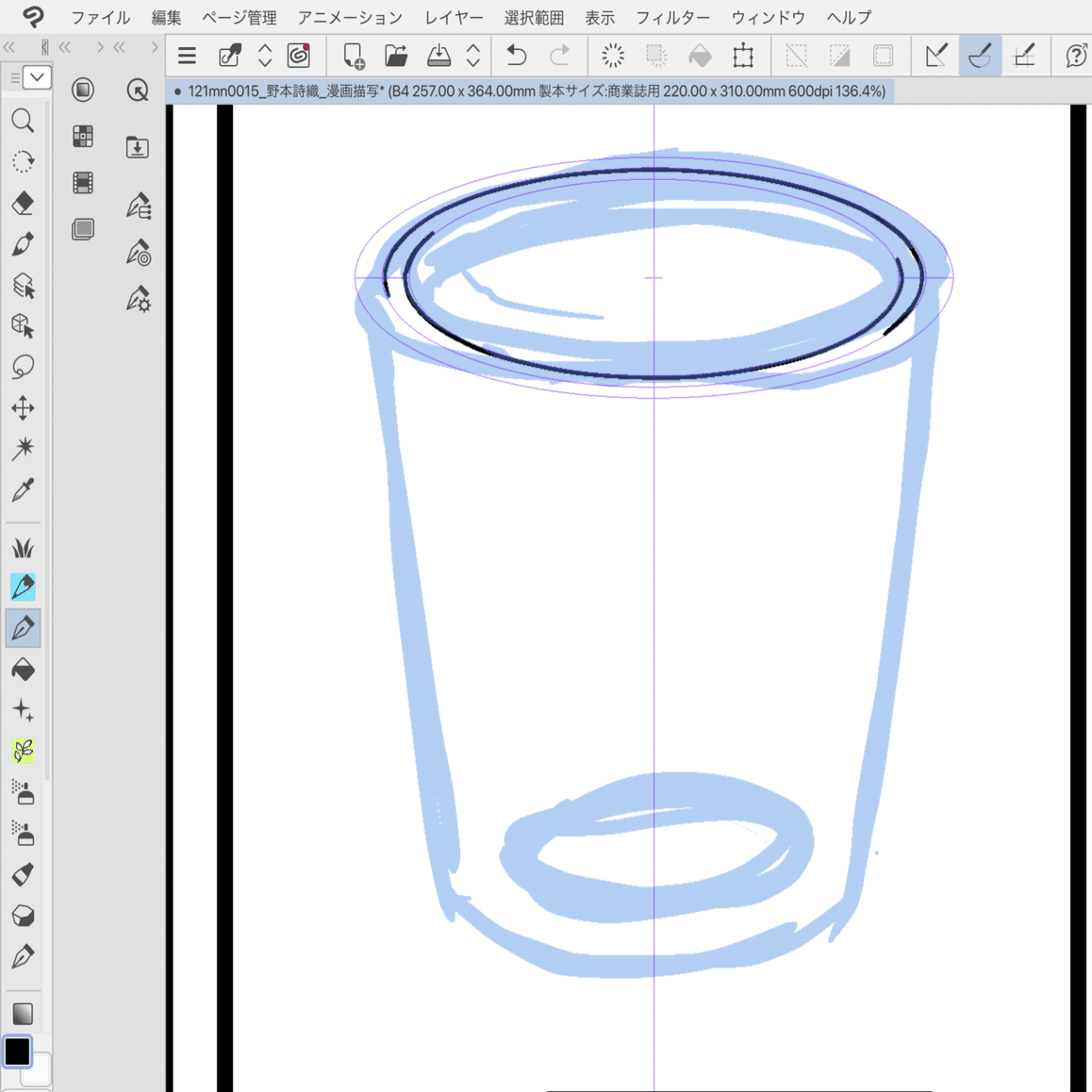Pick the pen nib tool above the gradient icon
The width and height of the screenshot is (1092, 1092).
point(23,956)
